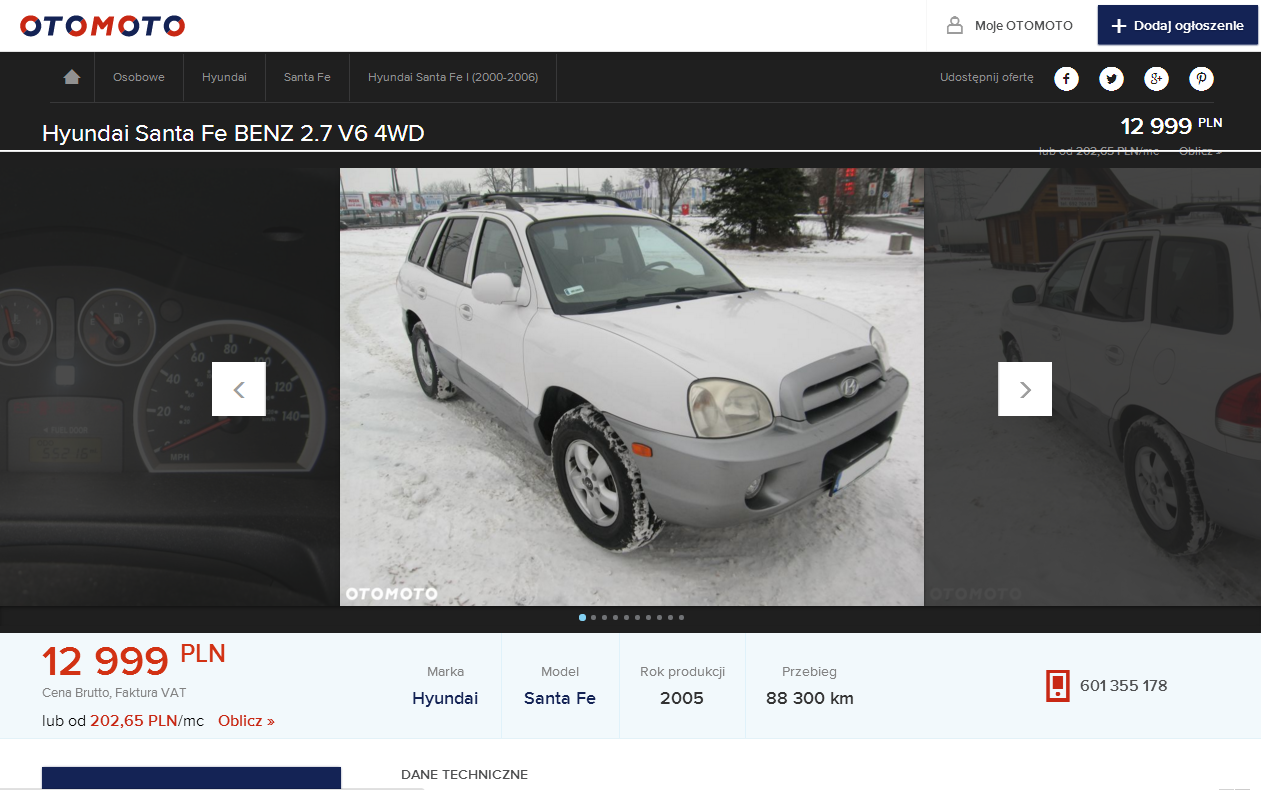Share offer on Google Plus

1156,79
